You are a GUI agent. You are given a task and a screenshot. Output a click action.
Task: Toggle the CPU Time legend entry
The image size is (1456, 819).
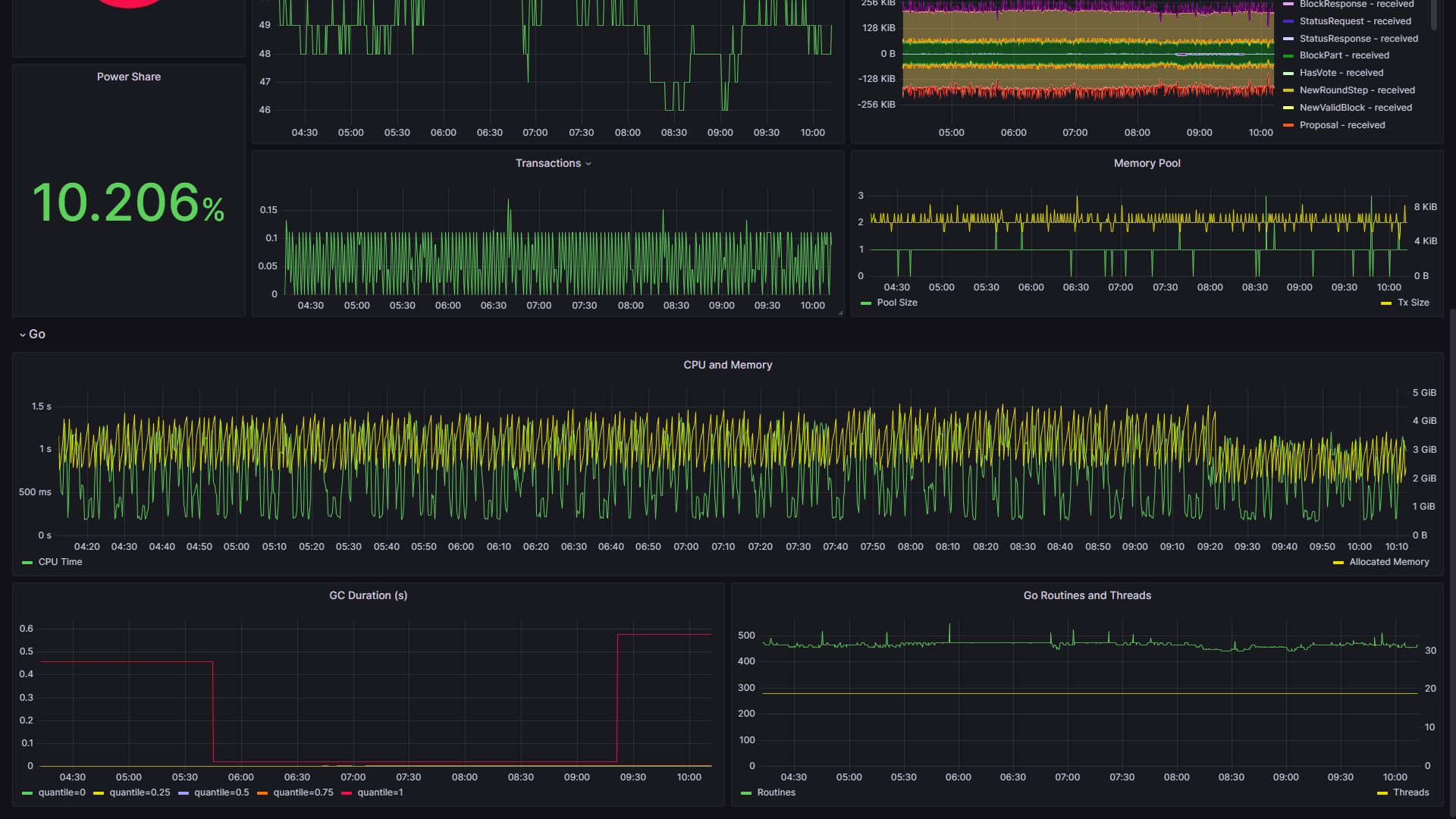pyautogui.click(x=60, y=562)
